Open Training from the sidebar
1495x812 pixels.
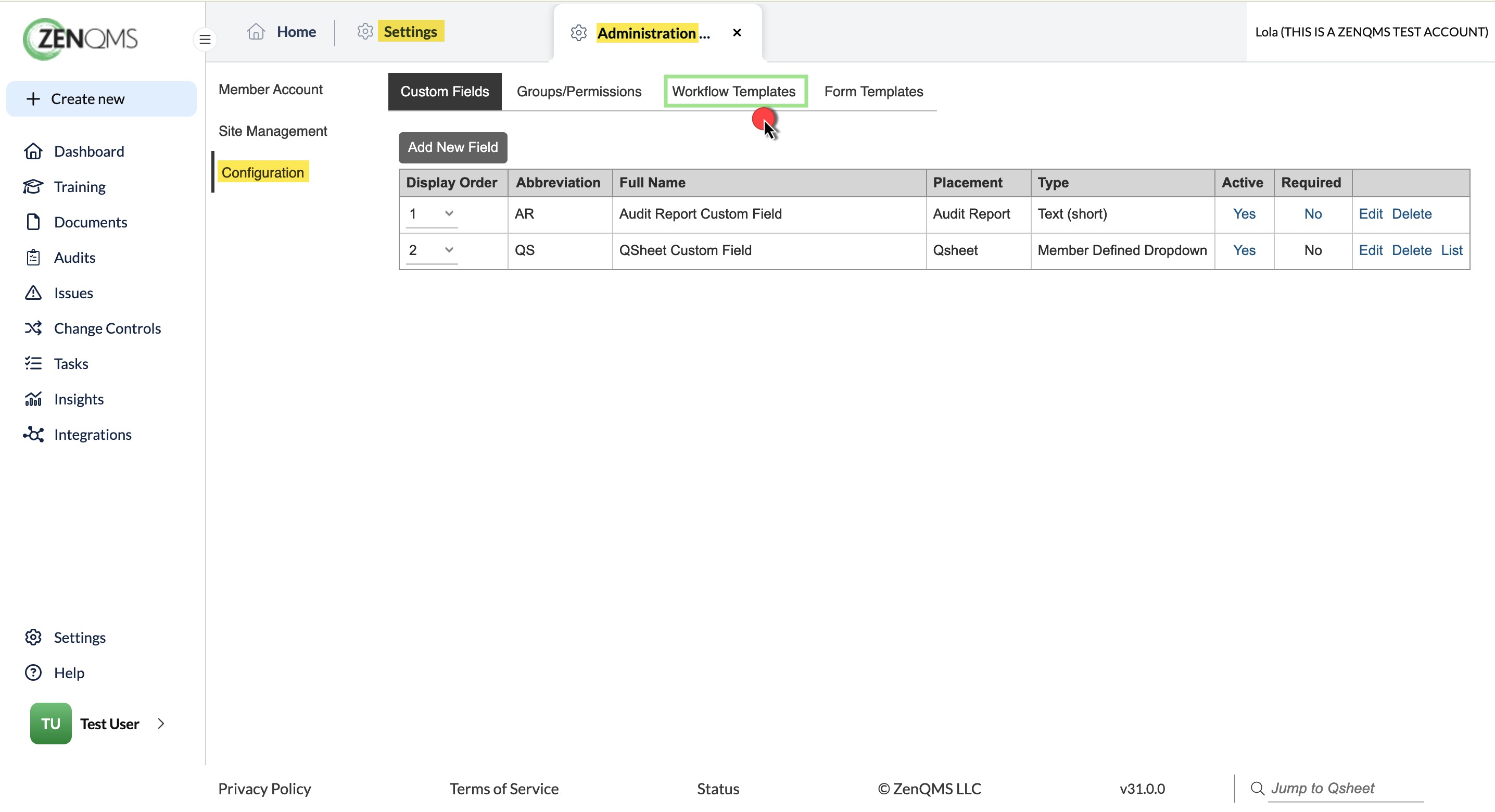coord(80,187)
